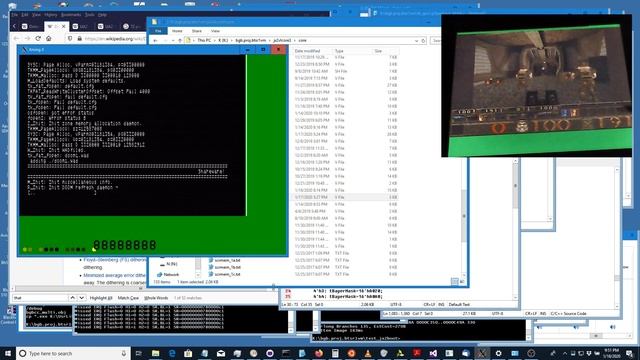Open Microsoft Store from the taskbar
The height and width of the screenshot is (360, 640).
click(188, 353)
